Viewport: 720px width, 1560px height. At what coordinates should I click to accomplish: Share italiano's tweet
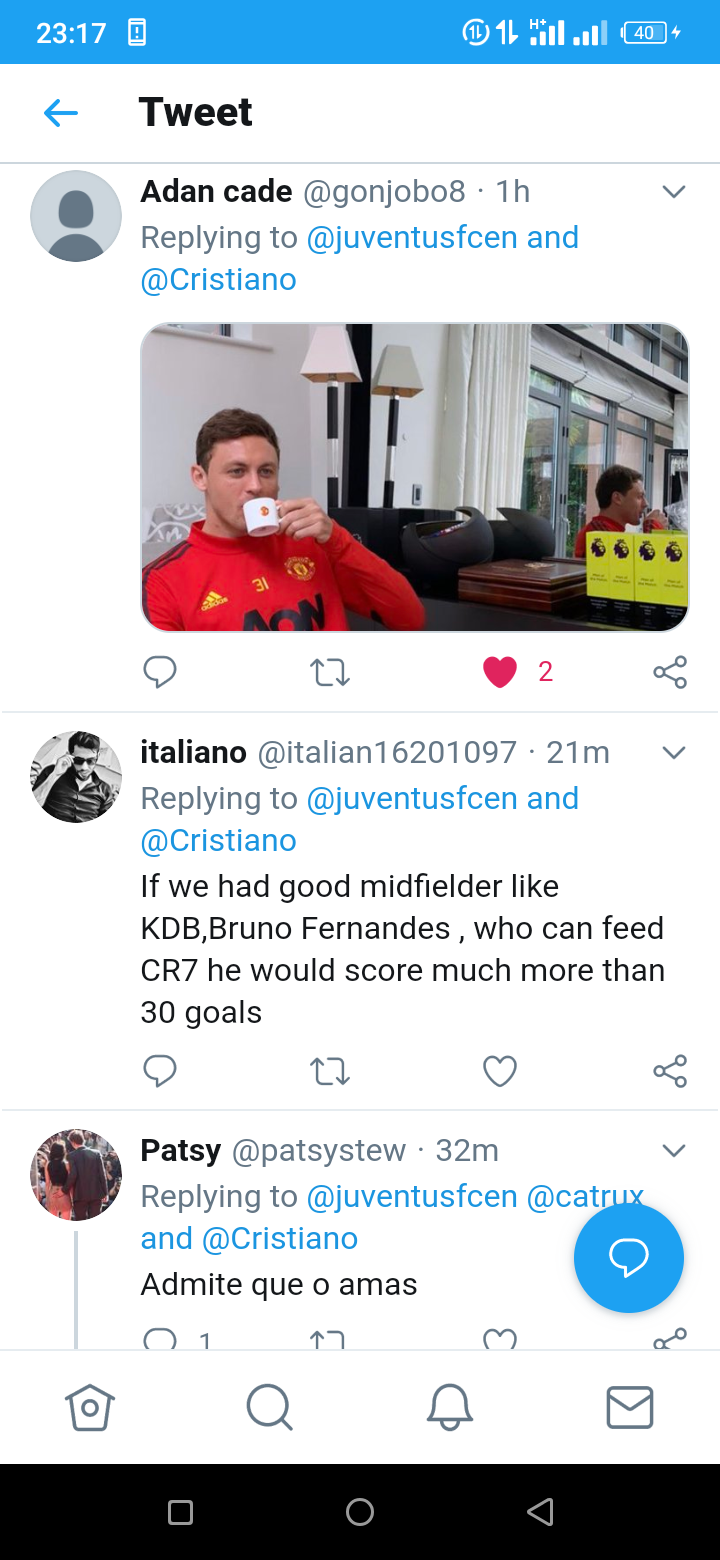click(670, 1071)
